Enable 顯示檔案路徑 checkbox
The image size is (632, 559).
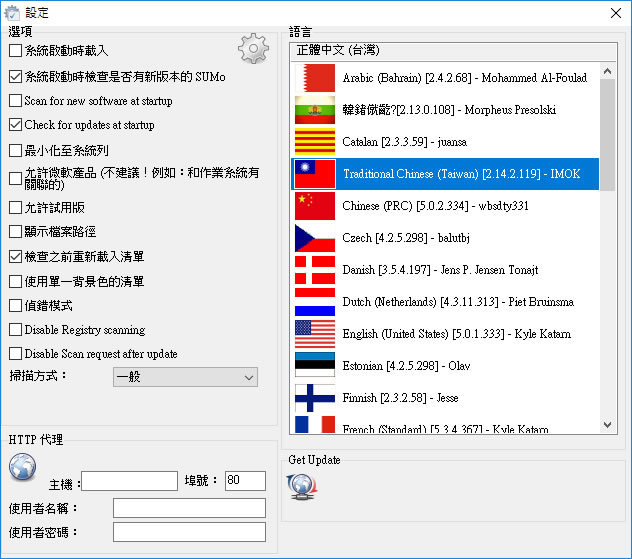click(15, 232)
